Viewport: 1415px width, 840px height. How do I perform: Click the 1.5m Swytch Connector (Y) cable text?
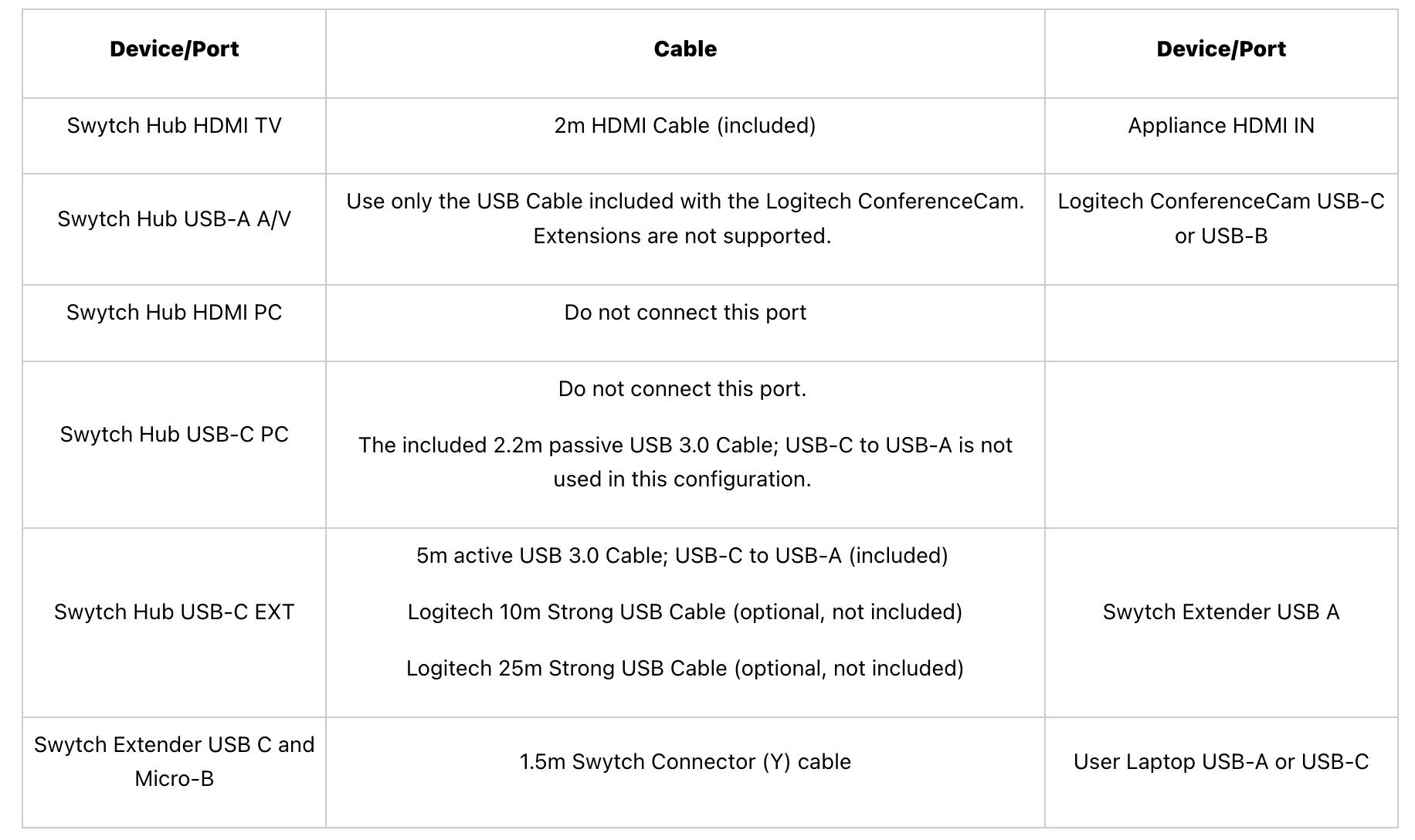tap(685, 762)
